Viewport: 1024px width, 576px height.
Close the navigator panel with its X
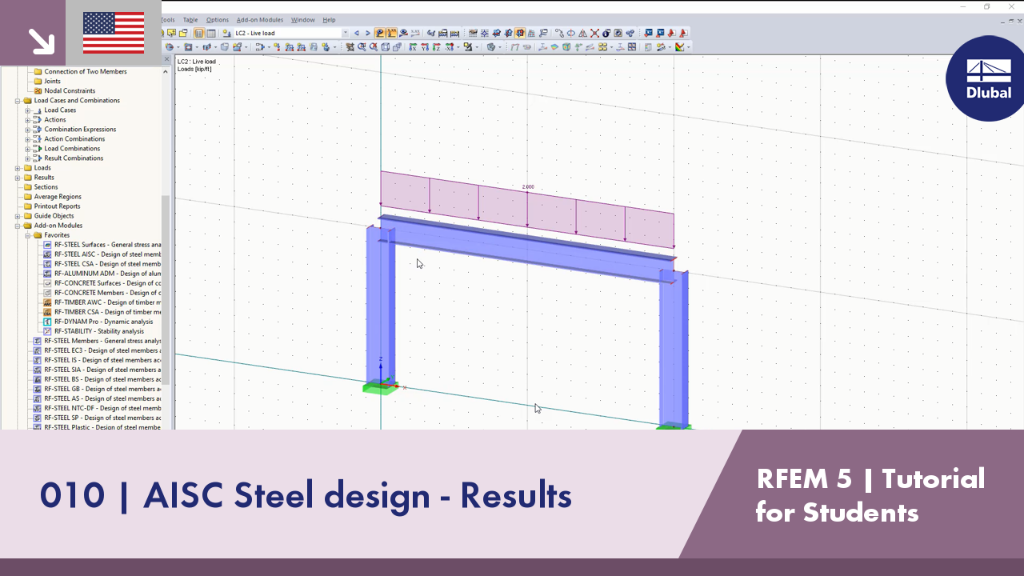[166, 59]
